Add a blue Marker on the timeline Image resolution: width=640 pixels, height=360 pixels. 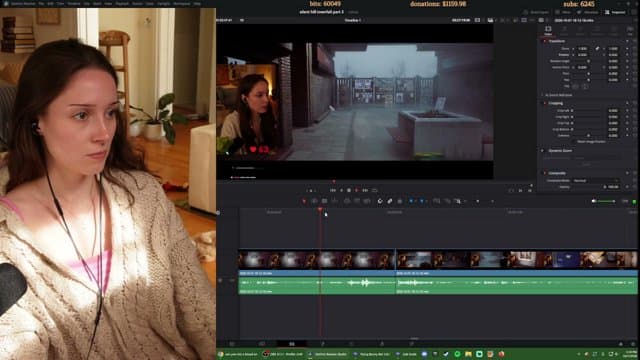click(422, 201)
